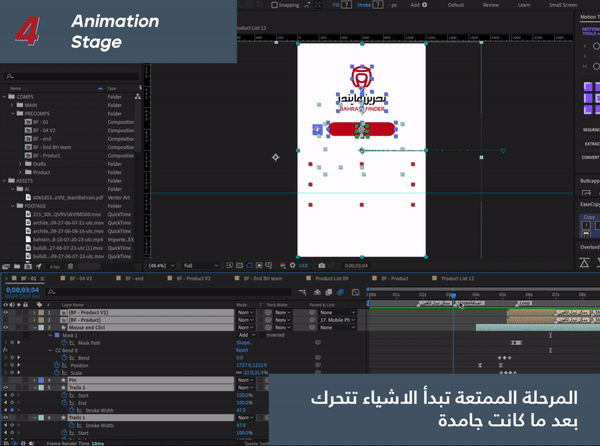Toggle the Inverted checkbox for Mask 1
The height and width of the screenshot is (446, 600).
point(262,335)
